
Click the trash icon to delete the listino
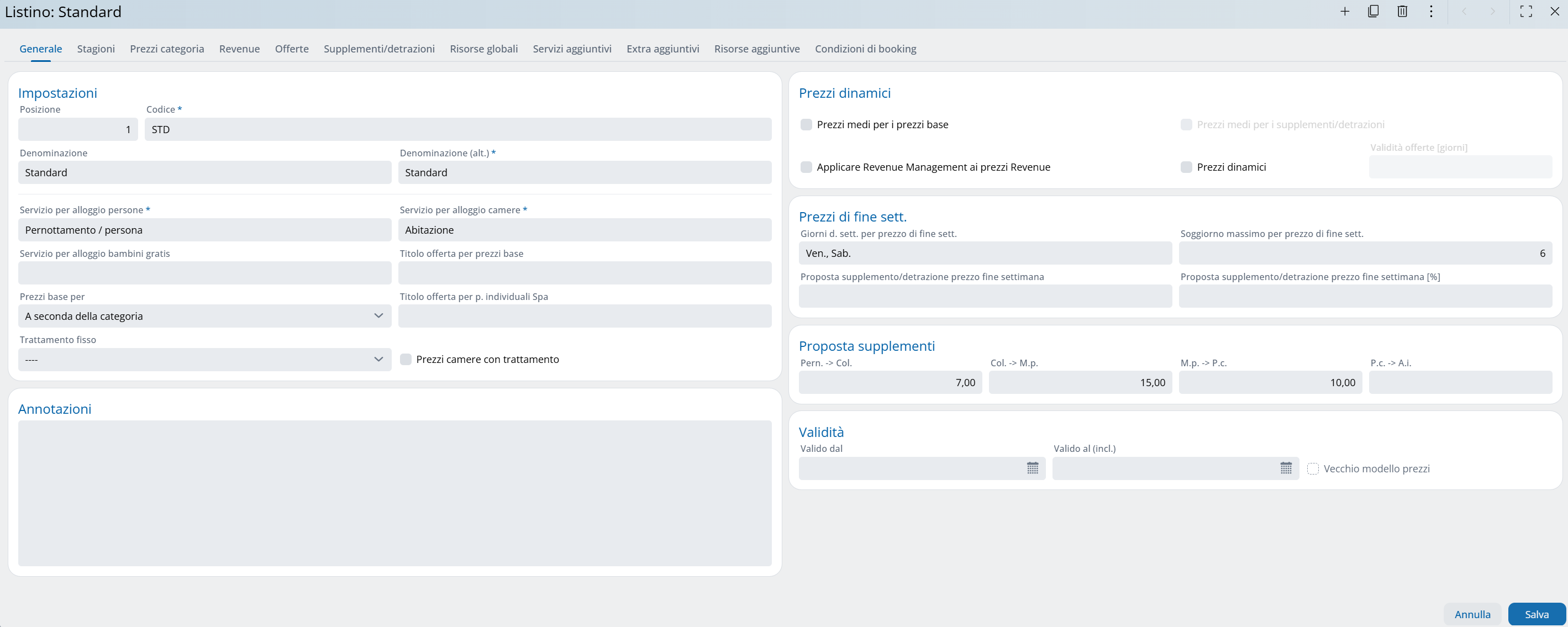(x=1402, y=12)
